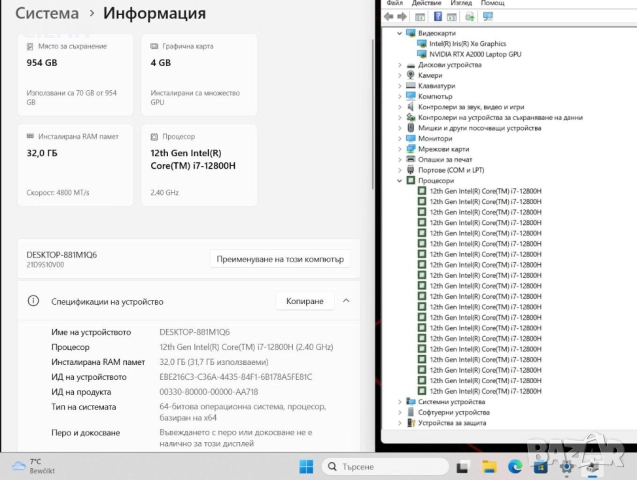637x480 pixels.
Task: Open the Windows Start menu
Action: 306,467
